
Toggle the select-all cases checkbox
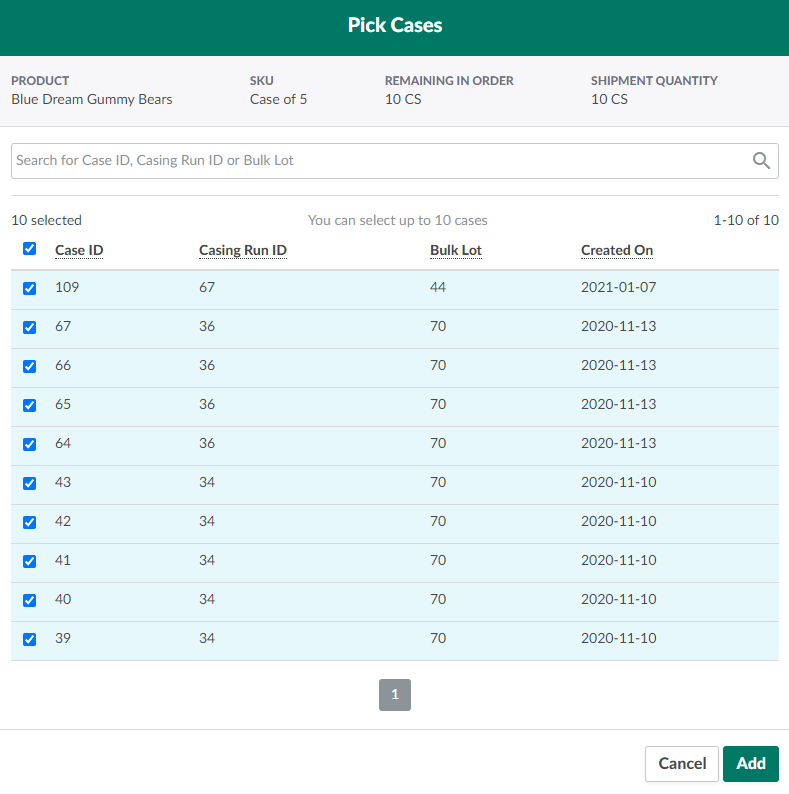pyautogui.click(x=29, y=249)
